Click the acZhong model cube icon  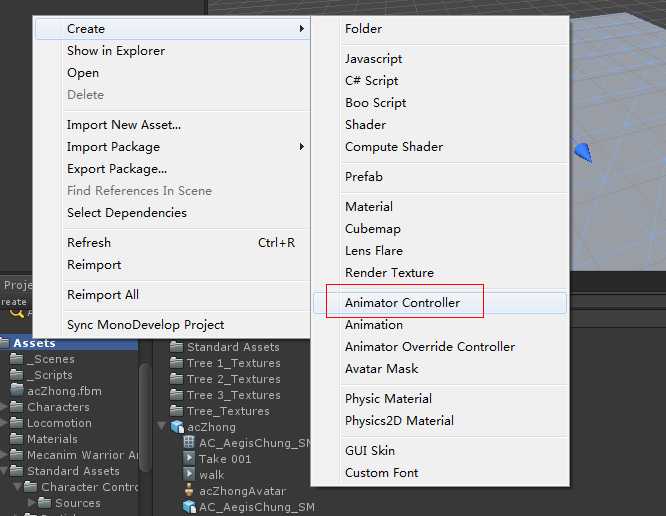177,426
